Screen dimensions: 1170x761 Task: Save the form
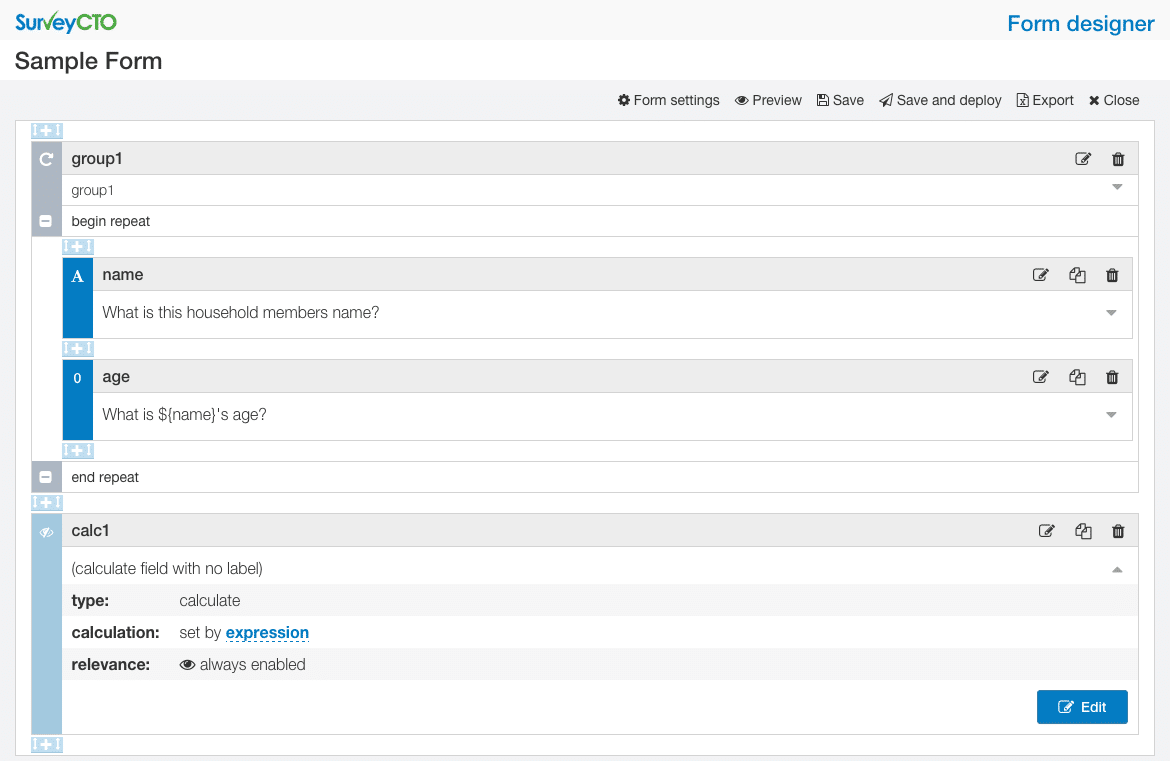tap(840, 100)
